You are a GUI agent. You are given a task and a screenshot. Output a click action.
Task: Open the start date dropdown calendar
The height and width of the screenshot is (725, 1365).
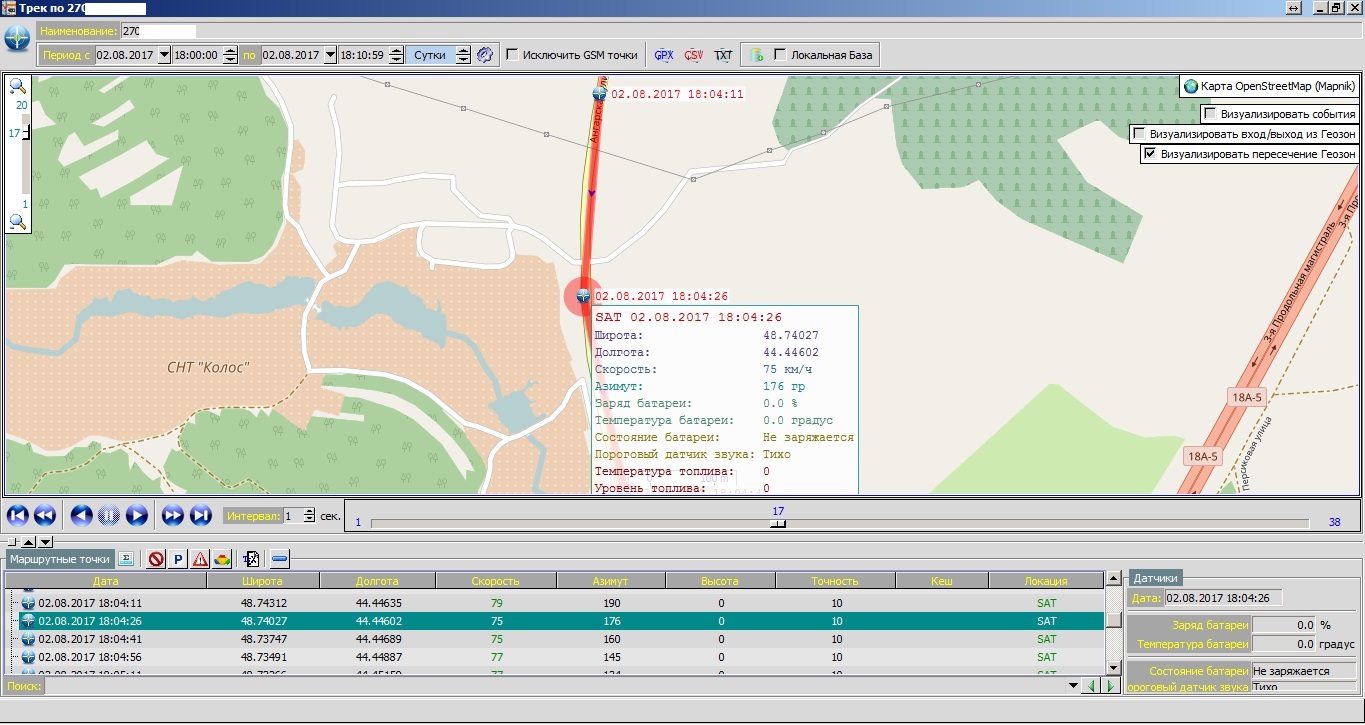coord(165,55)
